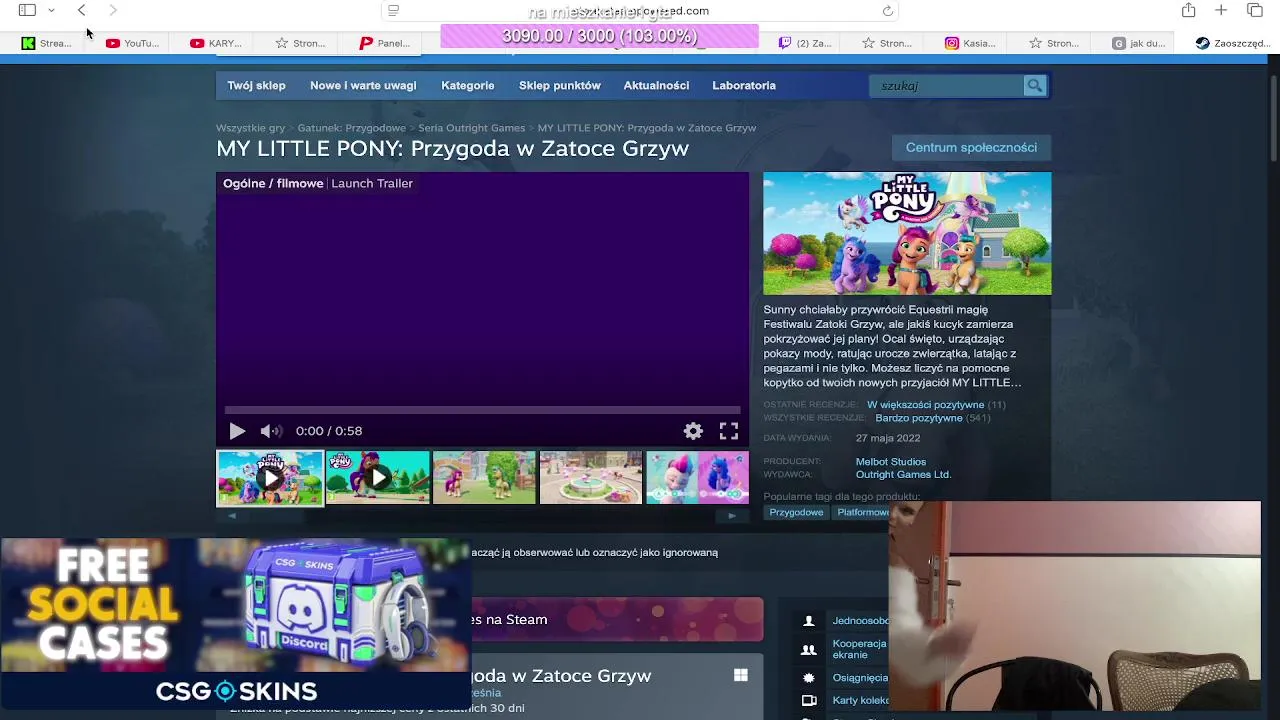The width and height of the screenshot is (1280, 720).
Task: Switch to the 'YouTu...' tab
Action: (x=132, y=43)
